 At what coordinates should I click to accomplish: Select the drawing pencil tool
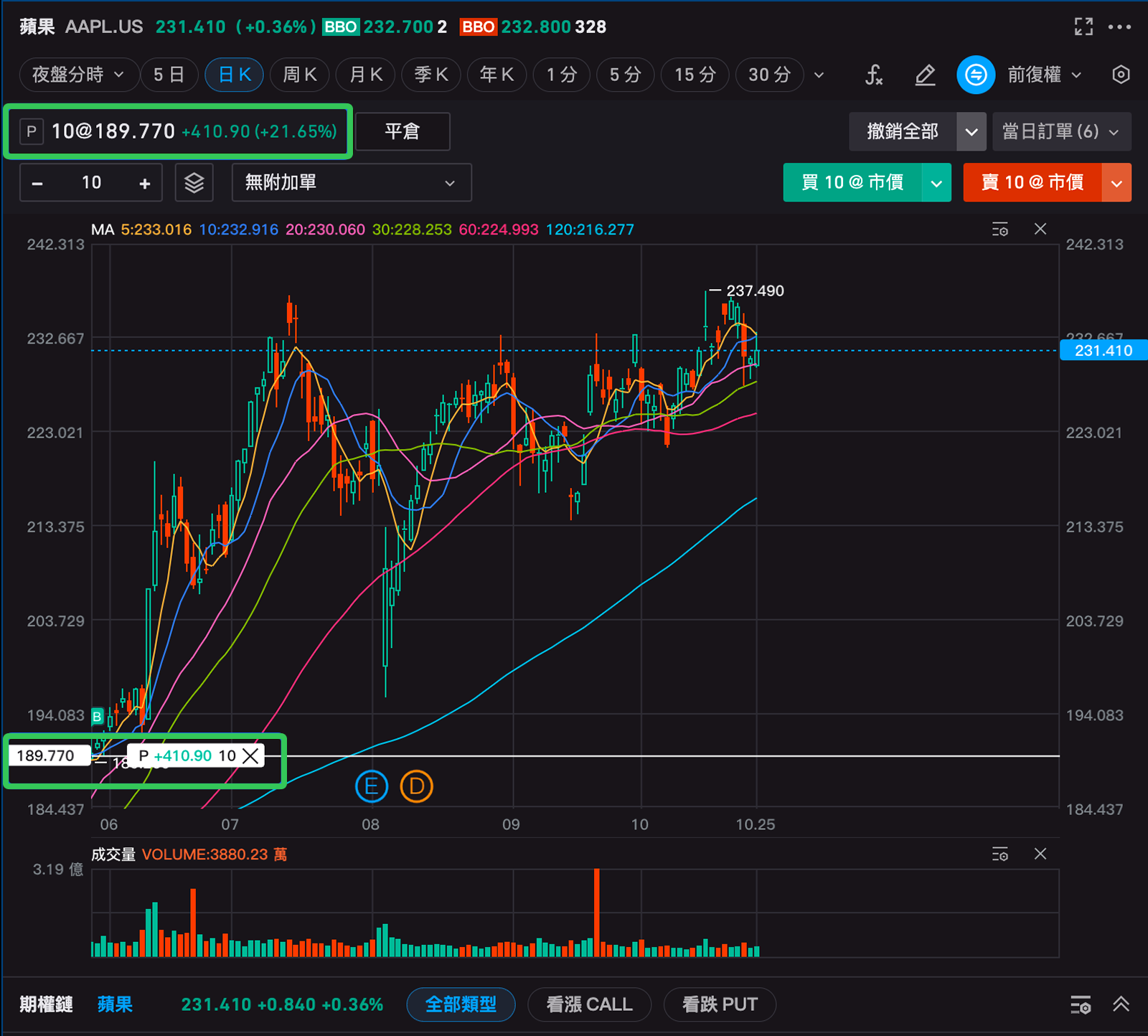[x=925, y=75]
